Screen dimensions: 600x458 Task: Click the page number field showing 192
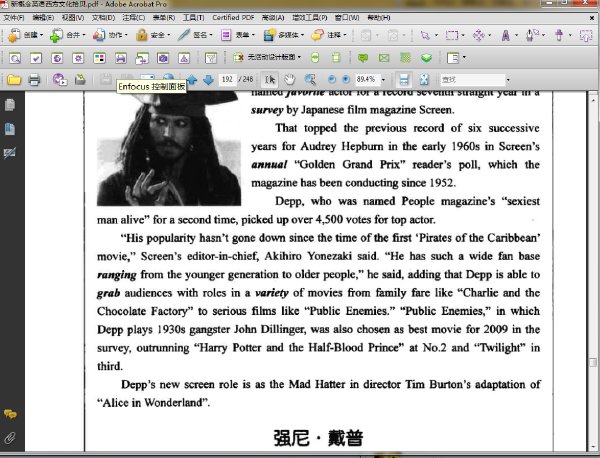227,80
